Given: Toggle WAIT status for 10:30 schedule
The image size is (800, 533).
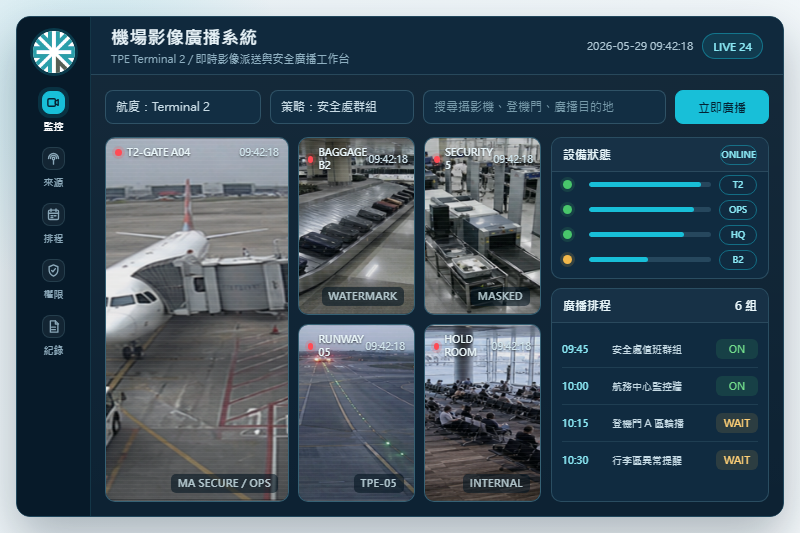Looking at the screenshot, I should [x=737, y=460].
